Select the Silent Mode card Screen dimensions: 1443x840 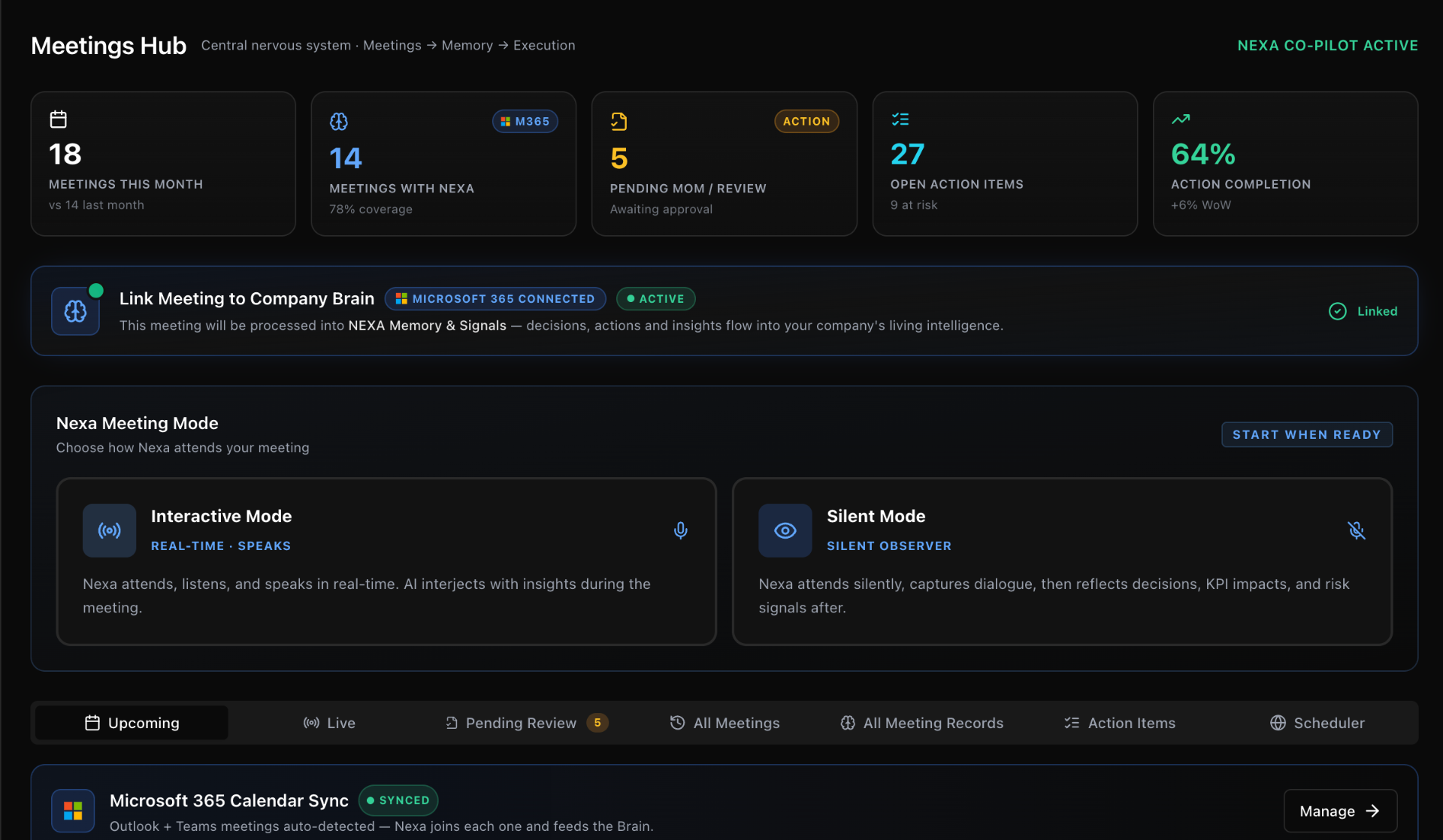point(1062,561)
